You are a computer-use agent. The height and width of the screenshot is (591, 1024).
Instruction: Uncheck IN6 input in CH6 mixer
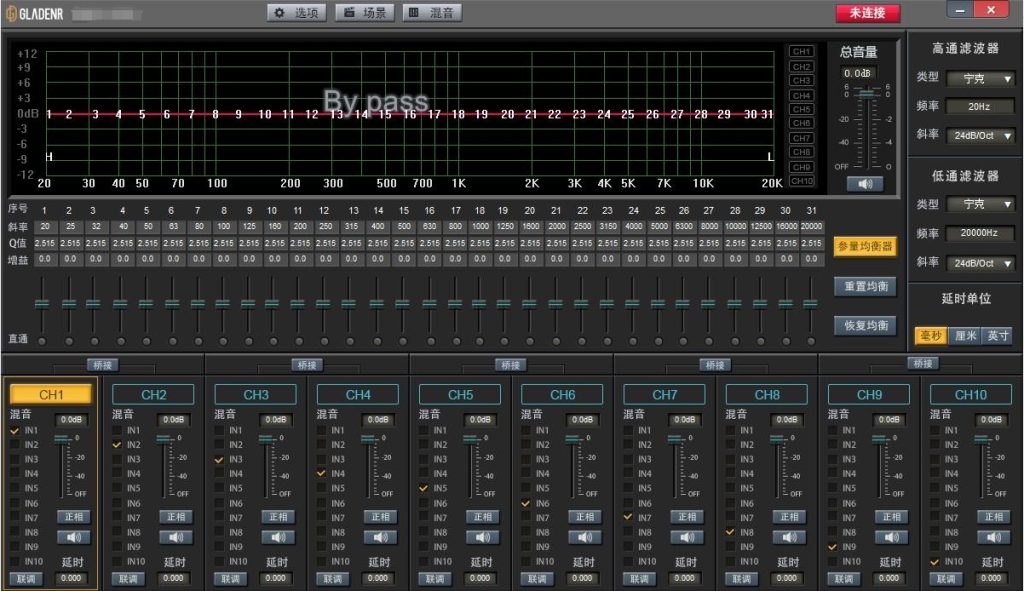[x=526, y=503]
